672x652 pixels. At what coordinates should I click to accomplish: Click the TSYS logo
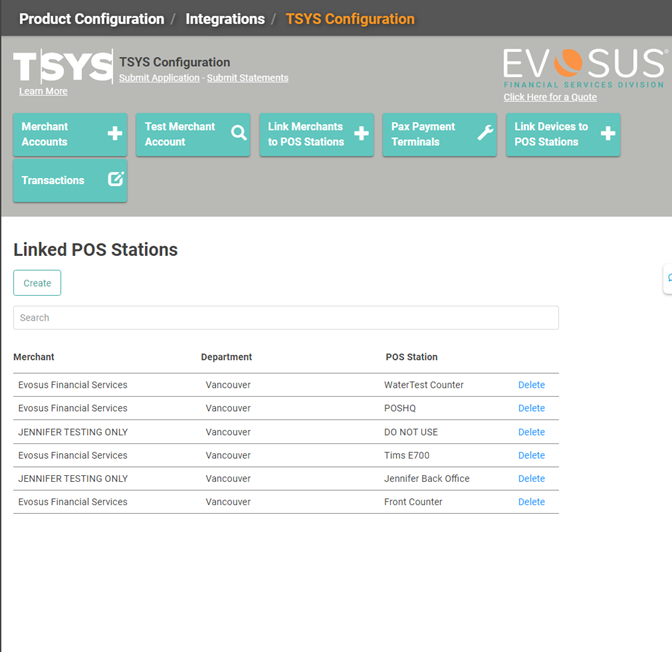pos(63,66)
